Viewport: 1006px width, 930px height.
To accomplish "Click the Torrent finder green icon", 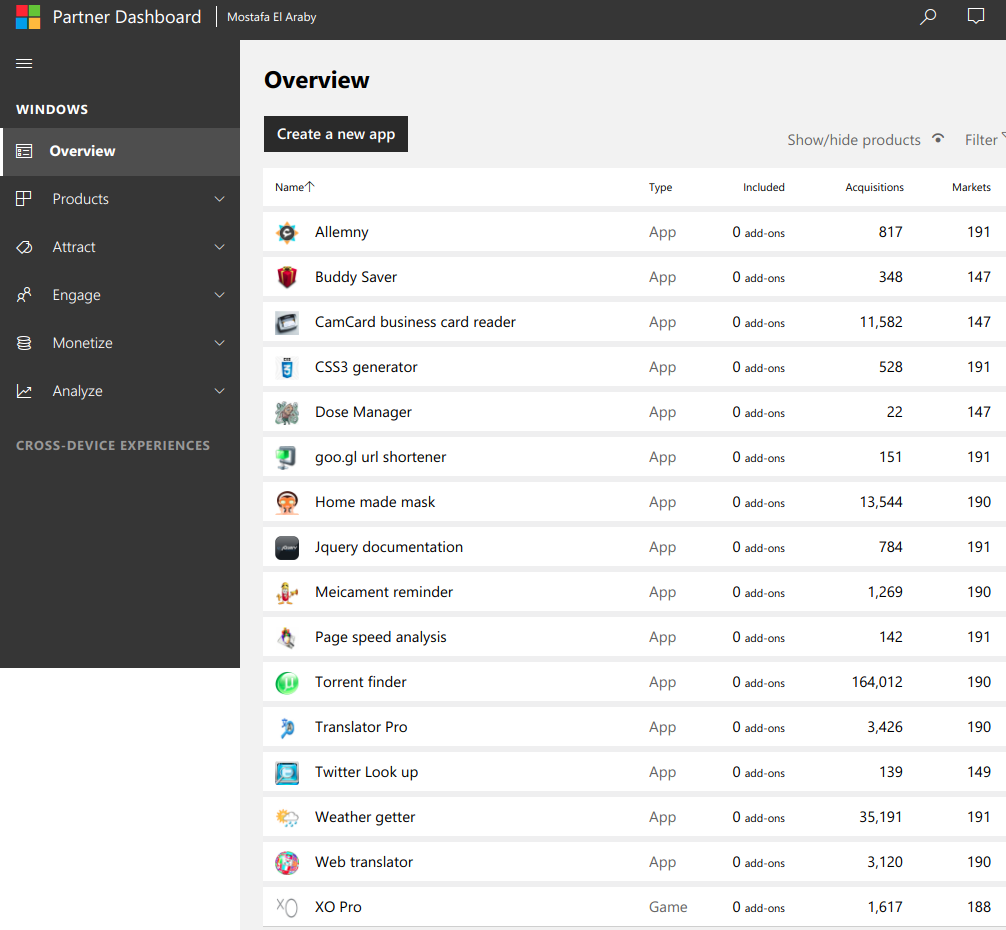I will point(287,682).
